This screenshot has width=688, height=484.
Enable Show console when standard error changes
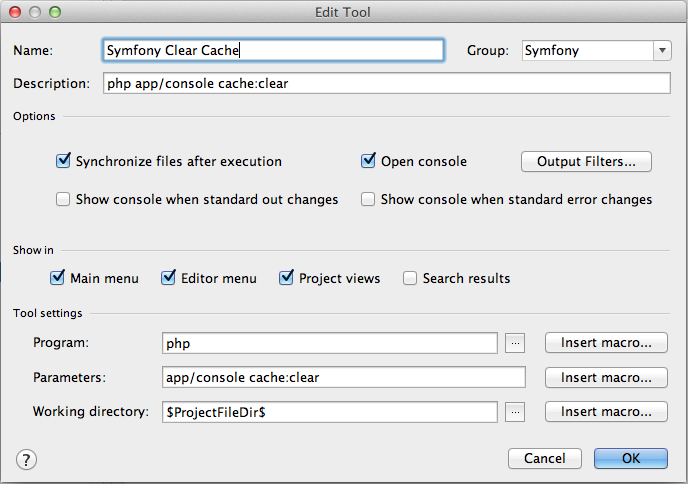(368, 199)
